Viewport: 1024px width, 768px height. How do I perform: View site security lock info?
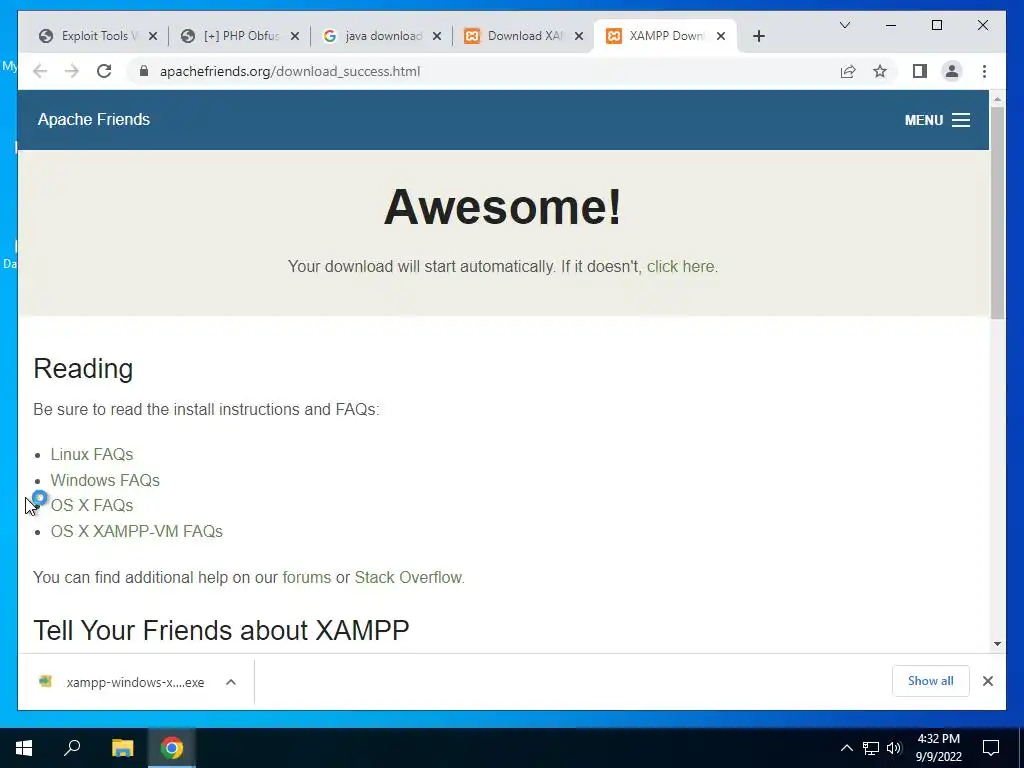click(144, 71)
